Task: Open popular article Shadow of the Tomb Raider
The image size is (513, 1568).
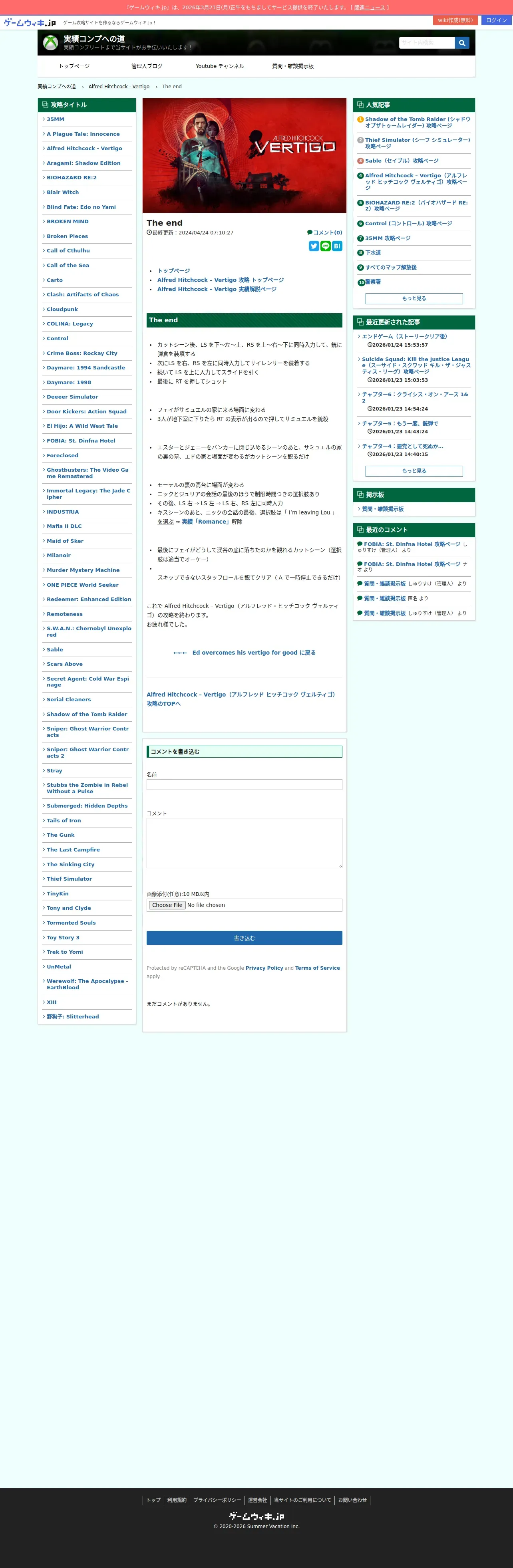Action: tap(418, 122)
